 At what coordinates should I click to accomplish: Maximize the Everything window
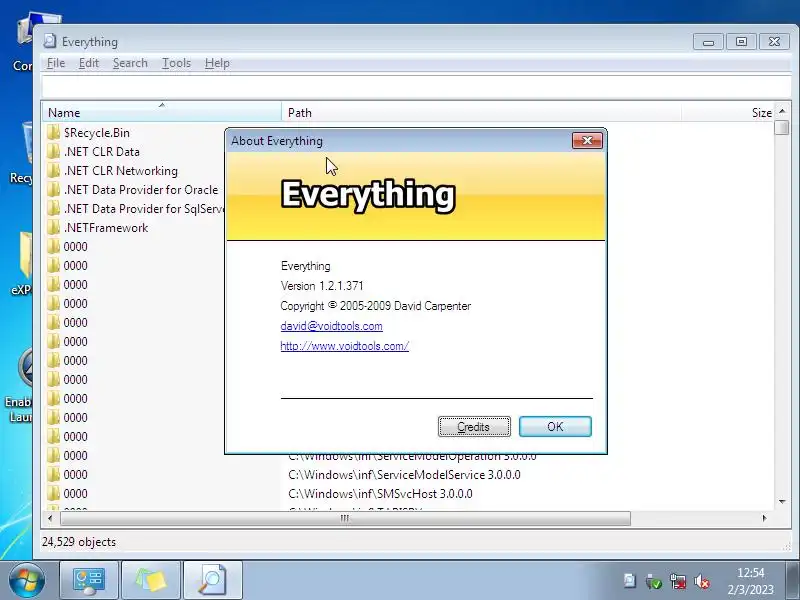point(741,42)
